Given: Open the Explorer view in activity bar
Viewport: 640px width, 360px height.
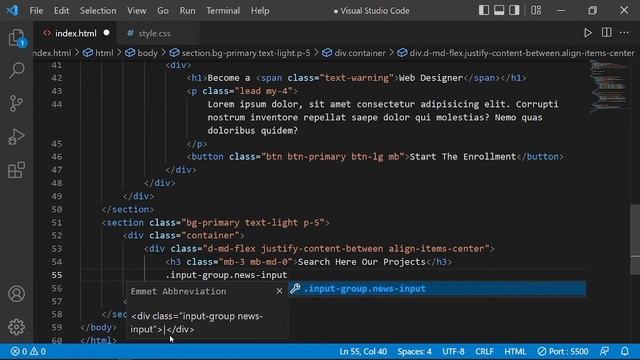Looking at the screenshot, I should pos(16,38).
